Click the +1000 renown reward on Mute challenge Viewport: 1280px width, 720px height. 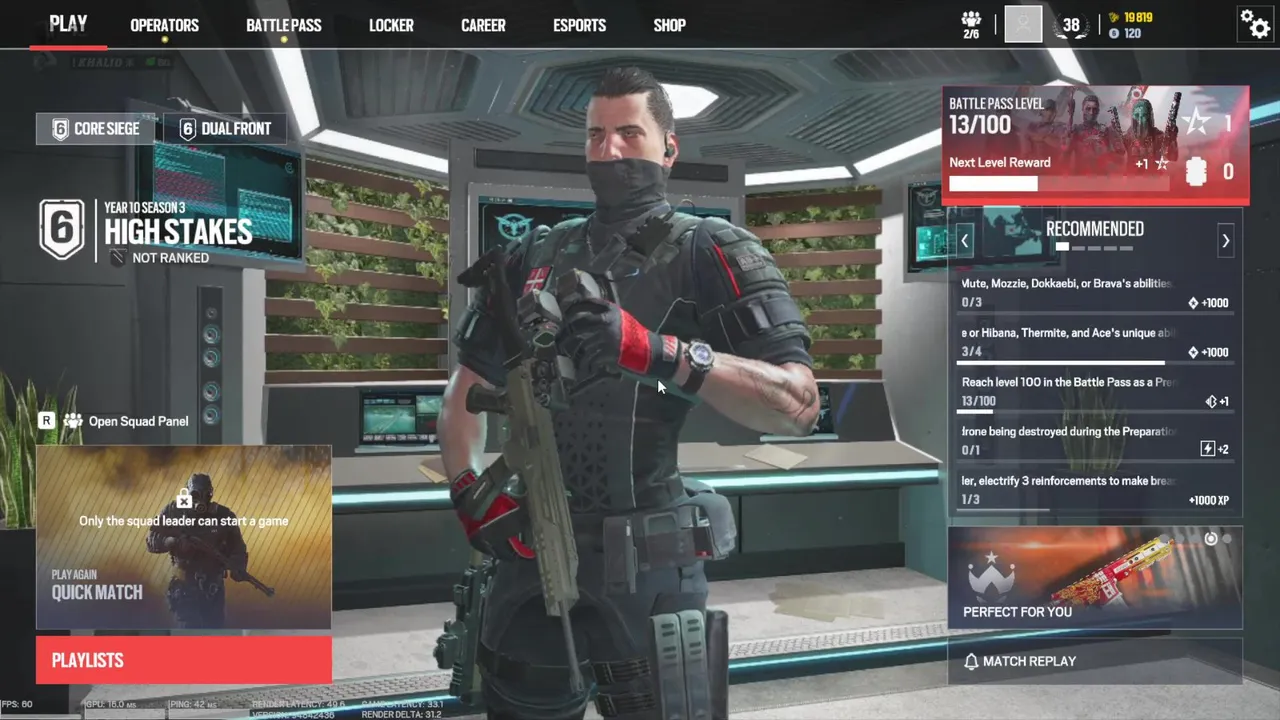[1207, 303]
